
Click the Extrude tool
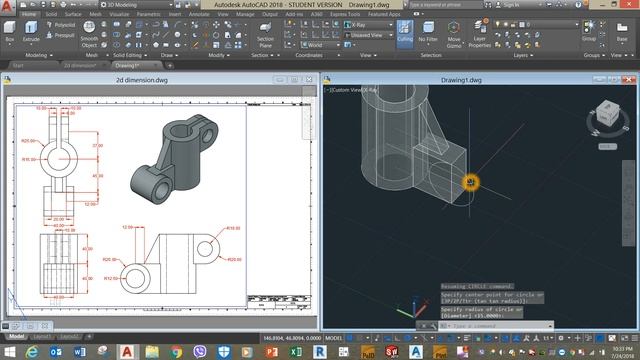pos(31,32)
